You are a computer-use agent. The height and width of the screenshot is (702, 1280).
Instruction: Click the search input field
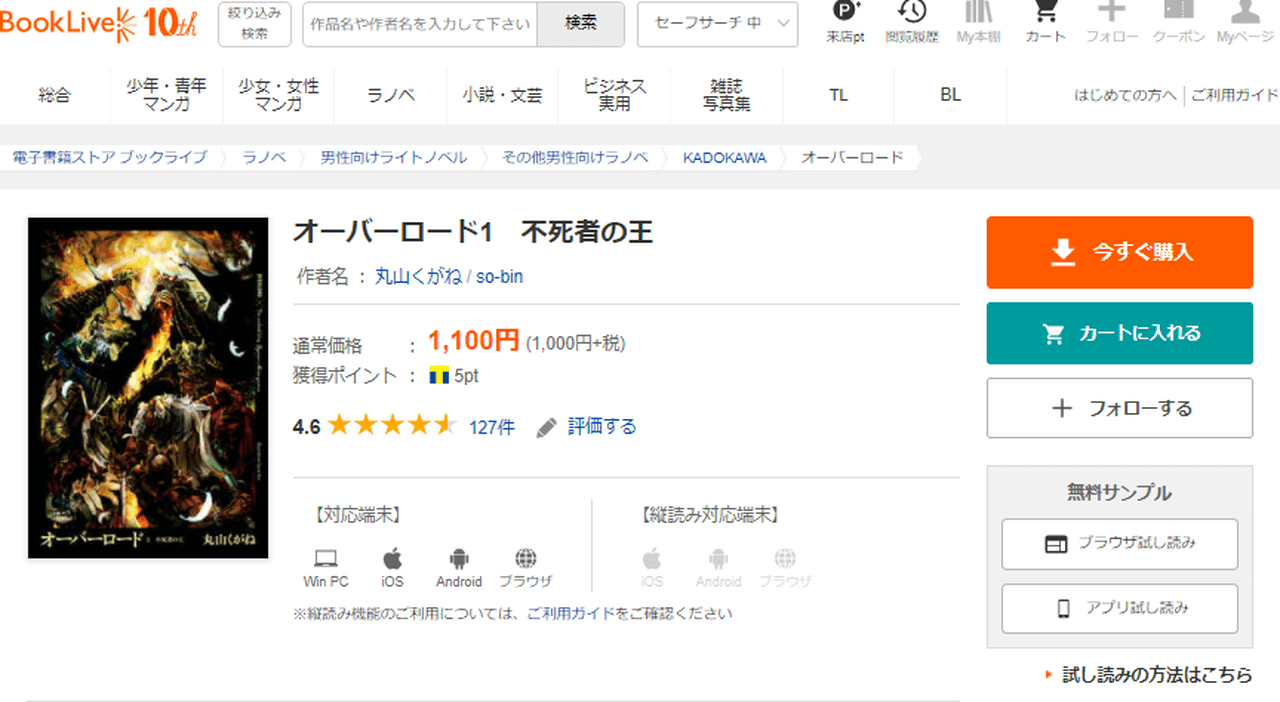tap(420, 24)
